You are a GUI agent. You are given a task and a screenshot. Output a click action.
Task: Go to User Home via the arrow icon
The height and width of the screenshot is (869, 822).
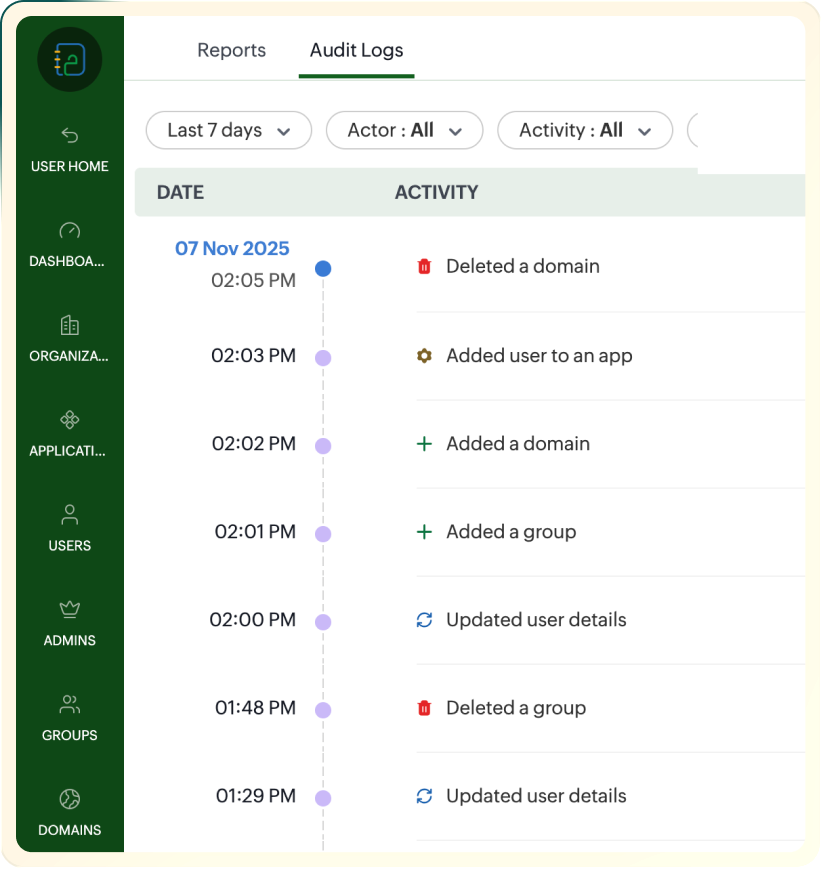68,135
